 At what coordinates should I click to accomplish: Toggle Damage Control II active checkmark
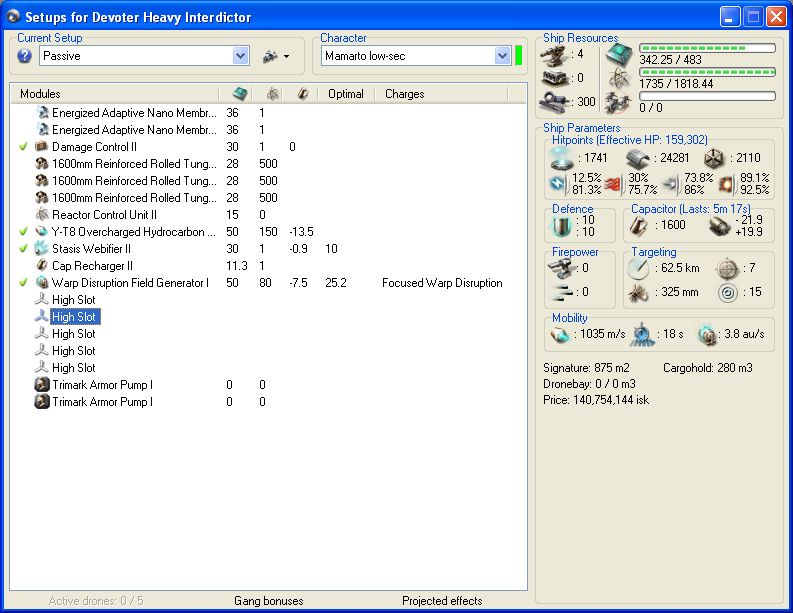pos(23,147)
